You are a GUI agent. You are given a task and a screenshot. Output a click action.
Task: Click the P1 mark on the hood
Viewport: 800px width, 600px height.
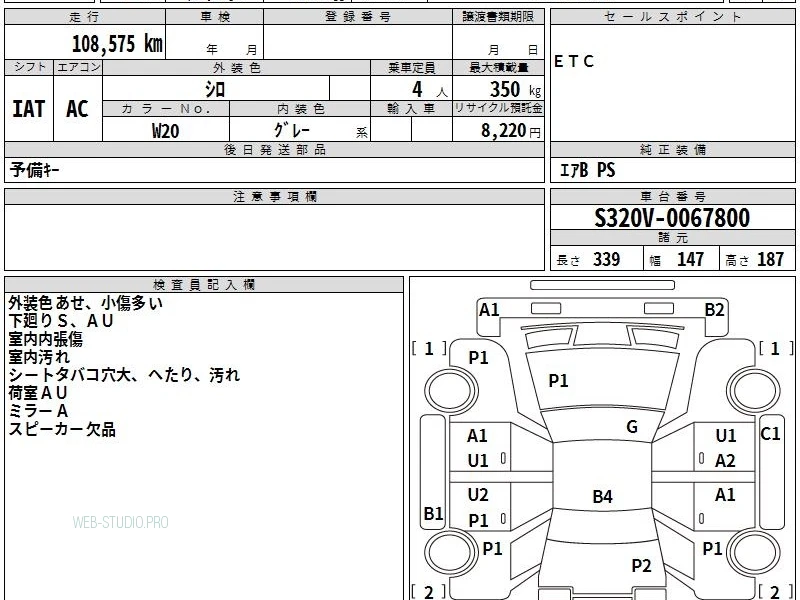click(558, 381)
